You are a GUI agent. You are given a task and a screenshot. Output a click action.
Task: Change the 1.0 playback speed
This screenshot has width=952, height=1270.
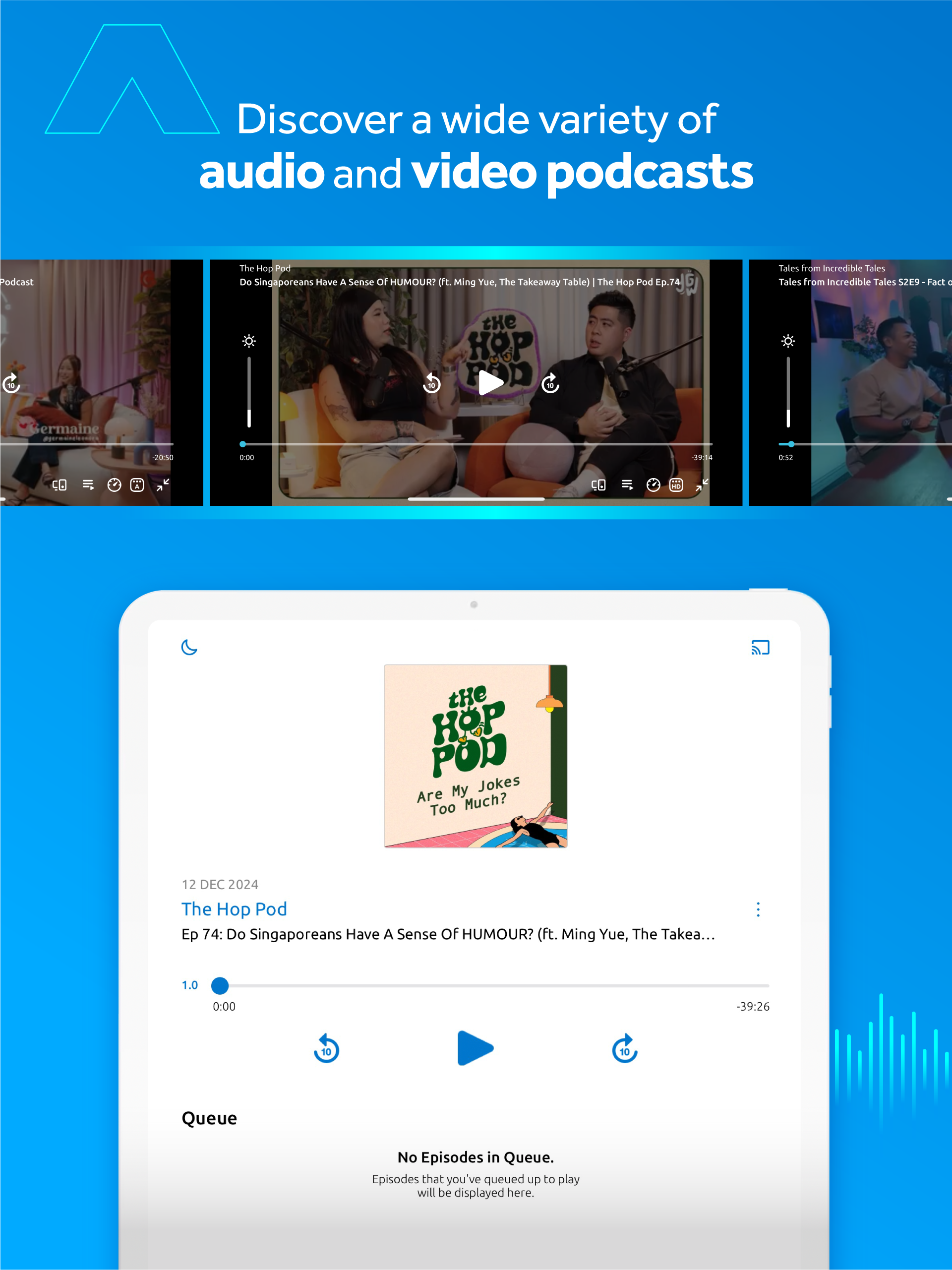pyautogui.click(x=189, y=985)
